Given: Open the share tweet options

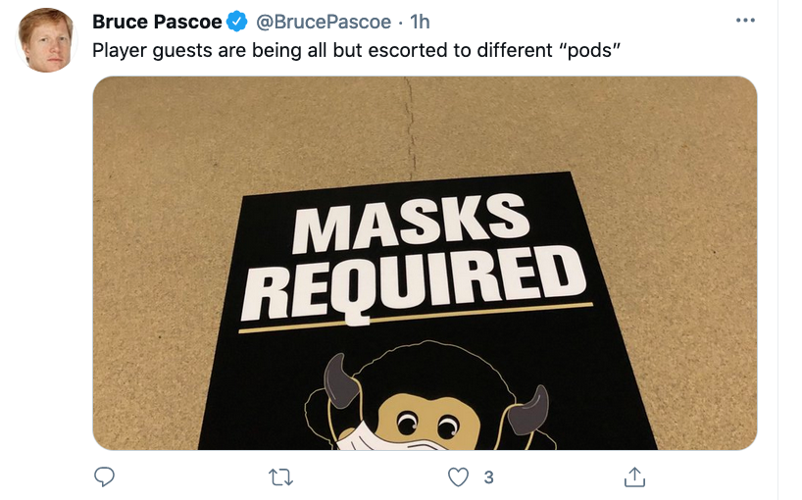Looking at the screenshot, I should (x=635, y=476).
